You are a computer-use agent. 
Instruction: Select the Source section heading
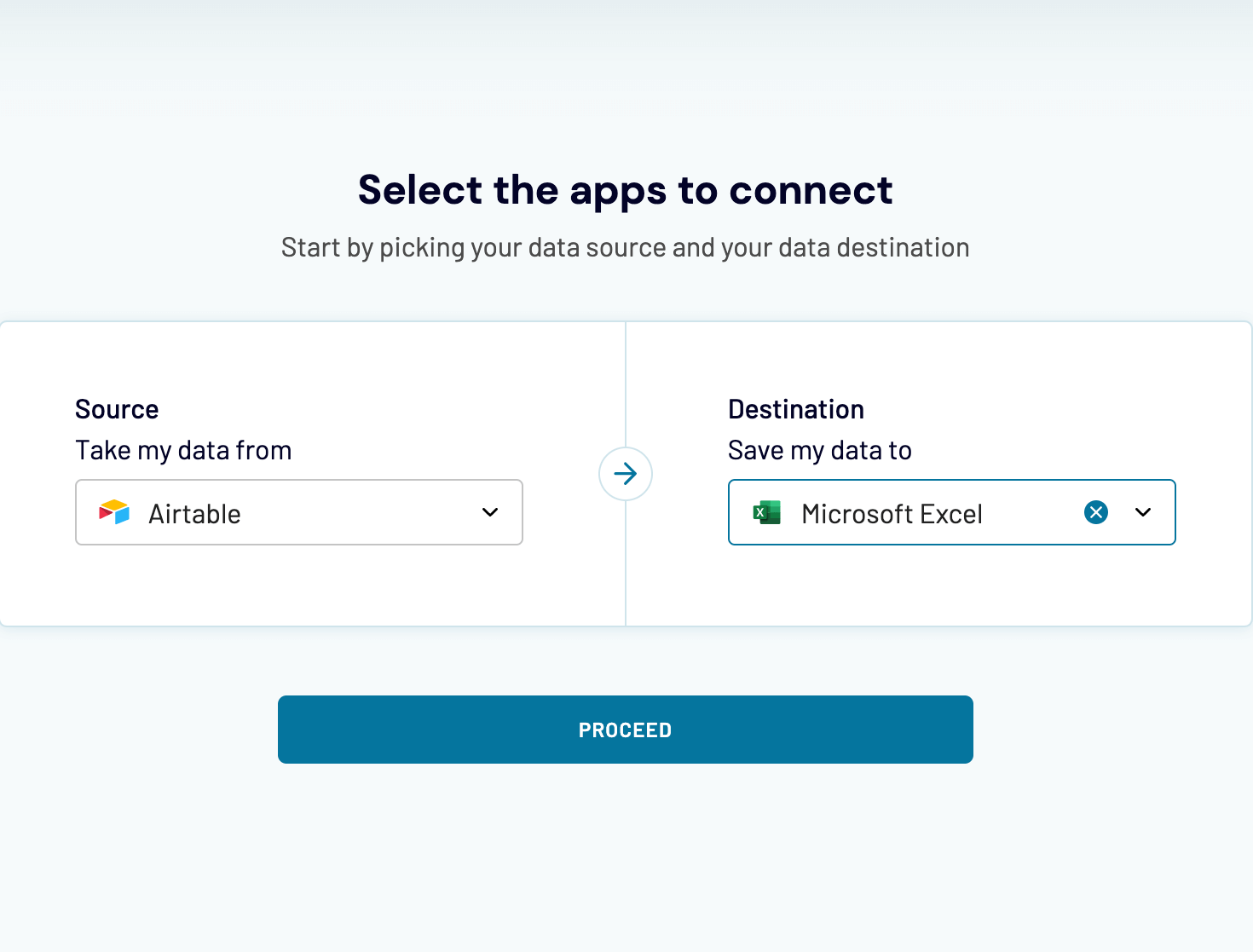click(x=117, y=409)
